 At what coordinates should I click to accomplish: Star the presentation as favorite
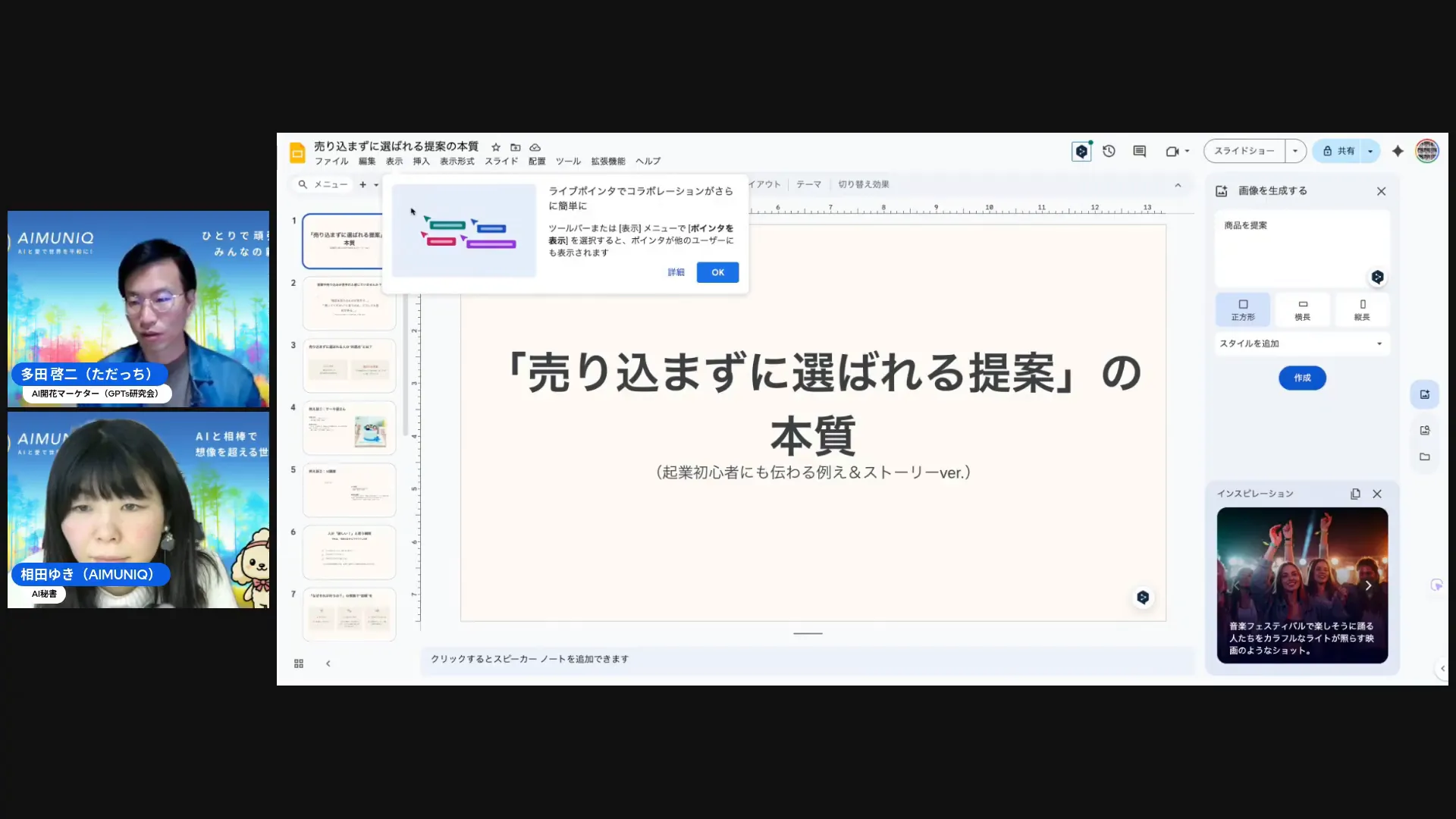coord(496,147)
